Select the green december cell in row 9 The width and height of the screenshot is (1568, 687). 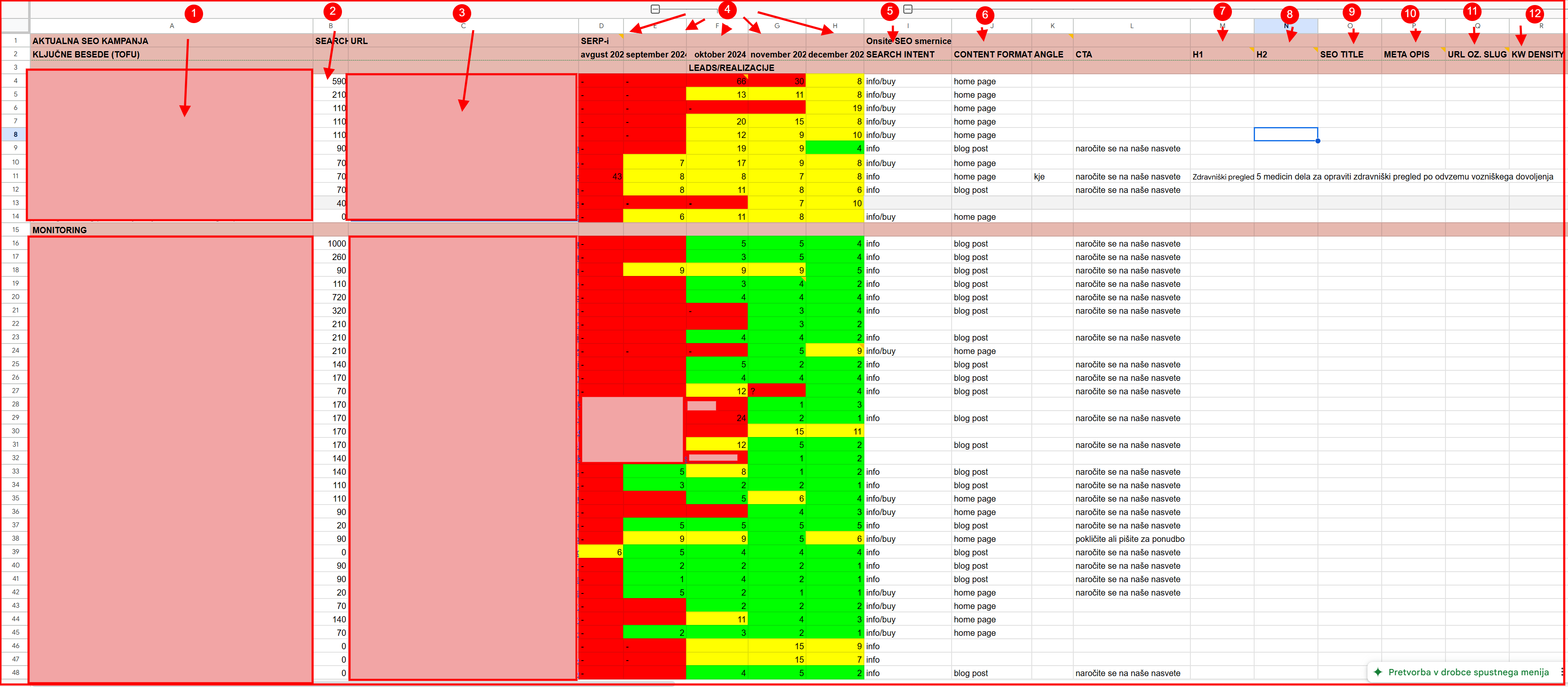(x=835, y=148)
